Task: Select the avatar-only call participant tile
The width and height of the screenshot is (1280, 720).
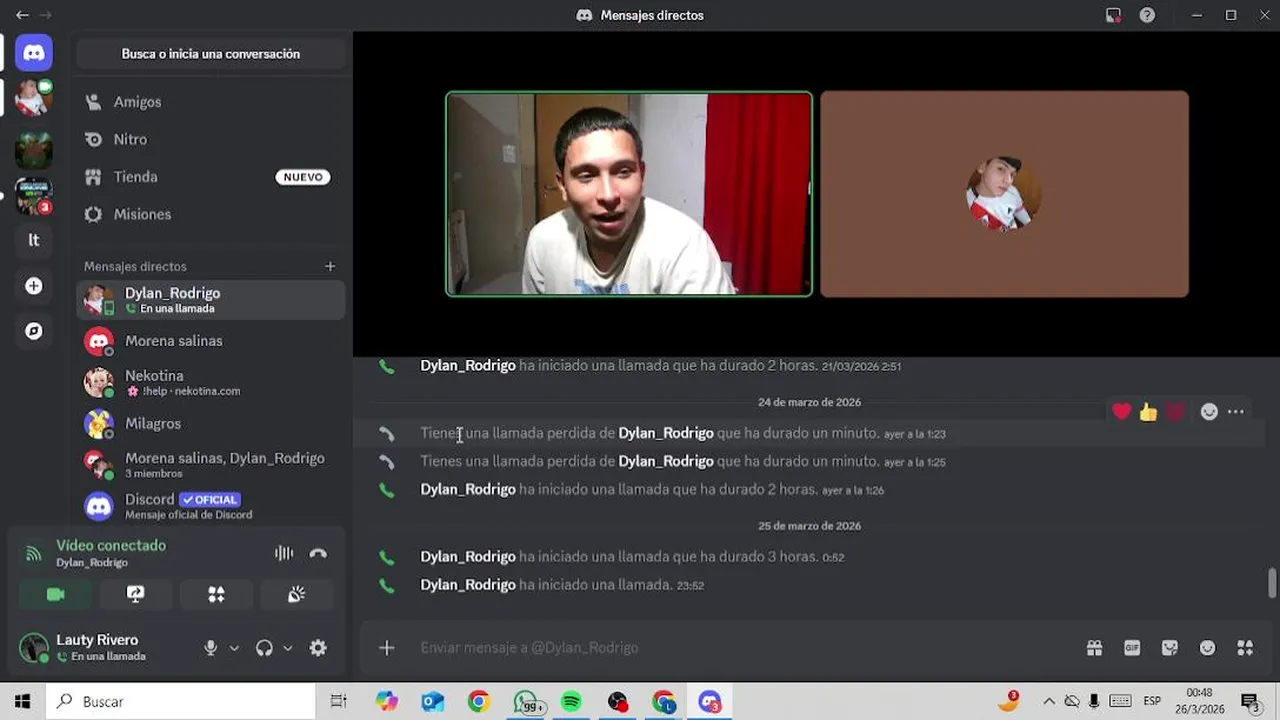Action: pos(1005,194)
